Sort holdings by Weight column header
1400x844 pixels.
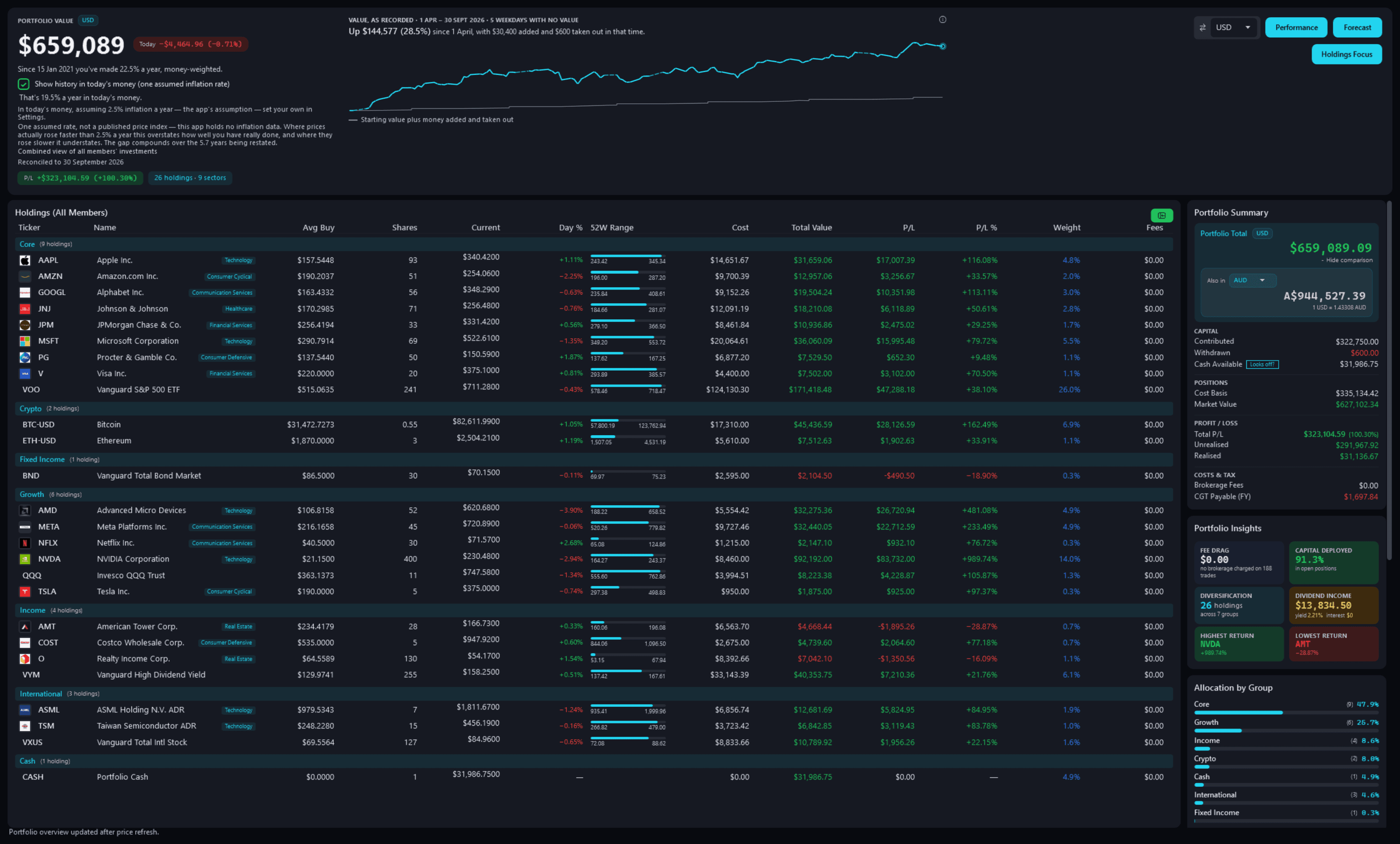click(x=1066, y=227)
